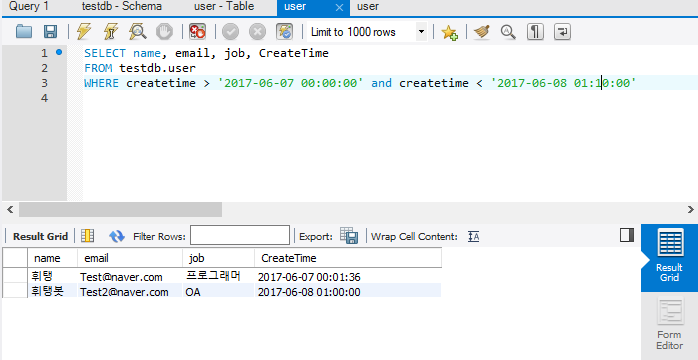Open field types grid icon next to Result Grid
The image size is (698, 360).
click(x=87, y=236)
